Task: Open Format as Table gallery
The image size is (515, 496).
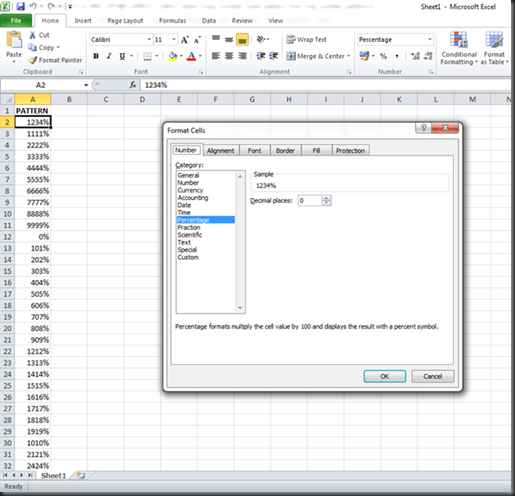Action: click(x=494, y=48)
